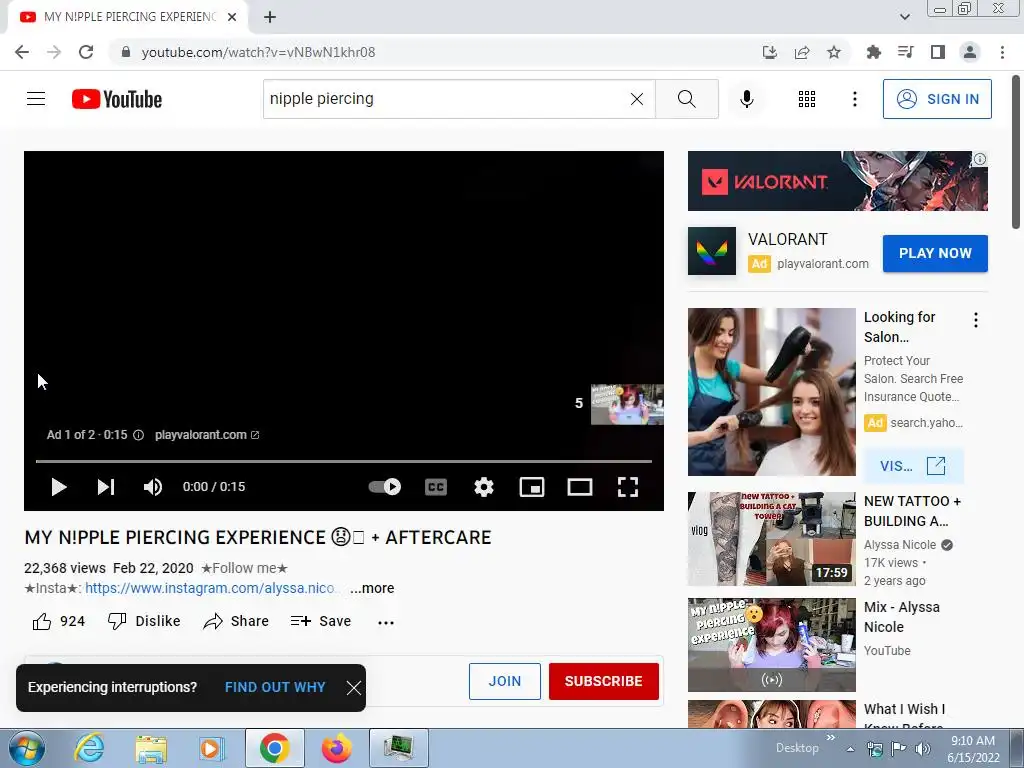The image size is (1024, 768).
Task: Show hidden system tray icons
Action: (850, 750)
